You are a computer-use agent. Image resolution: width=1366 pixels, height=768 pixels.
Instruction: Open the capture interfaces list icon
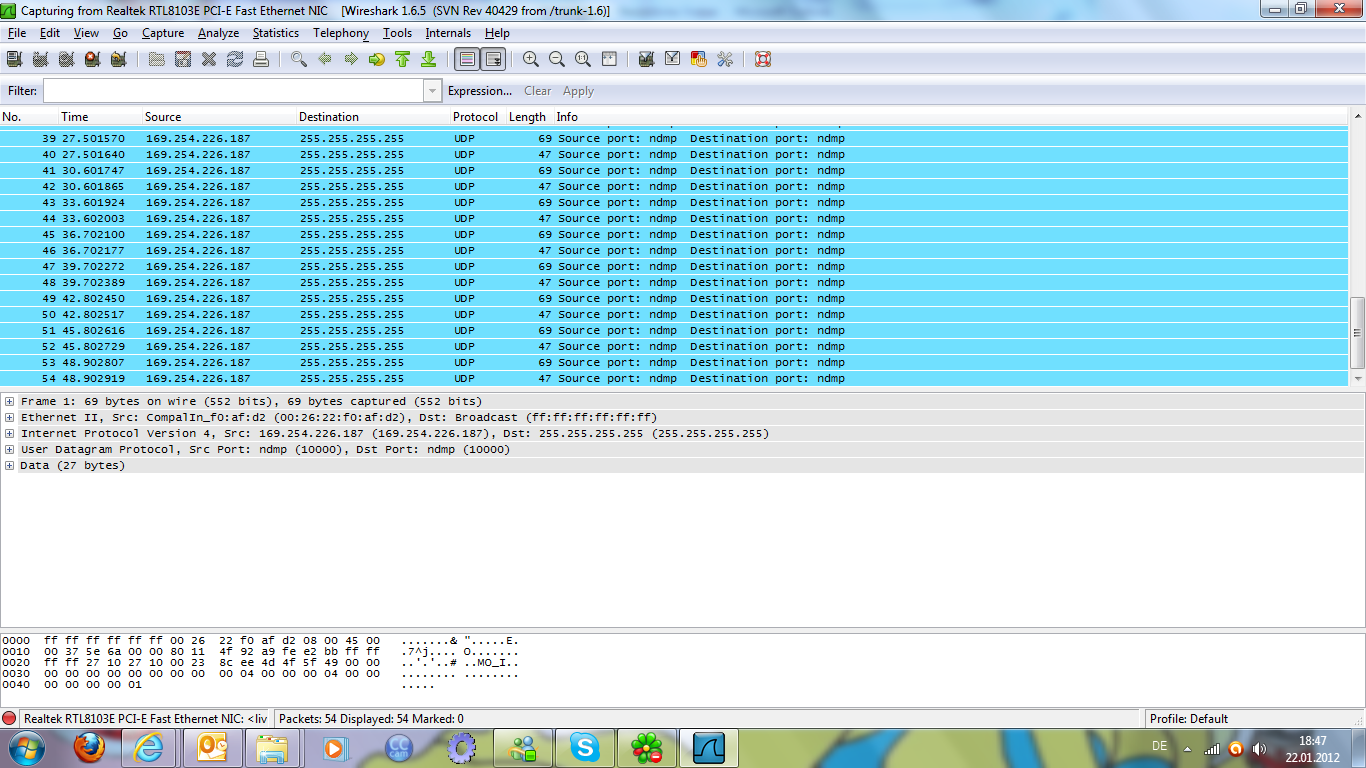click(14, 59)
